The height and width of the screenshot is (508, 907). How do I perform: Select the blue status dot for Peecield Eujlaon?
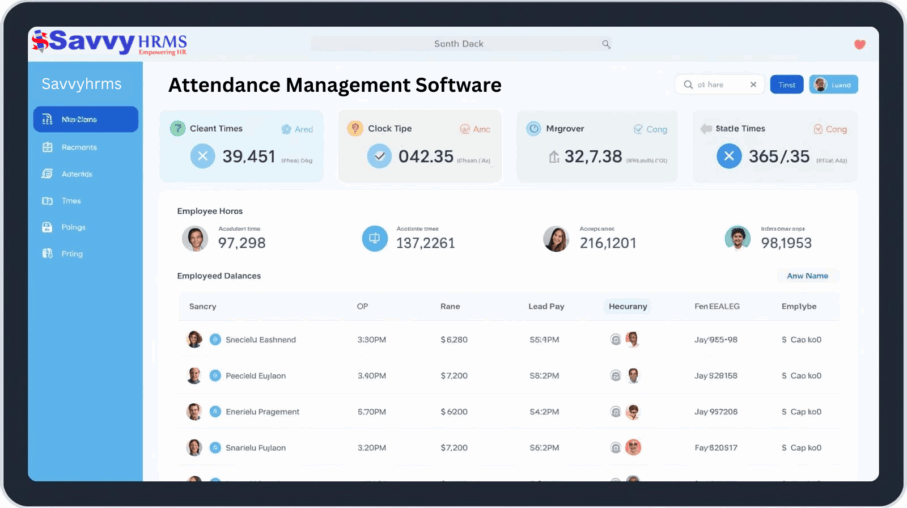[215, 376]
